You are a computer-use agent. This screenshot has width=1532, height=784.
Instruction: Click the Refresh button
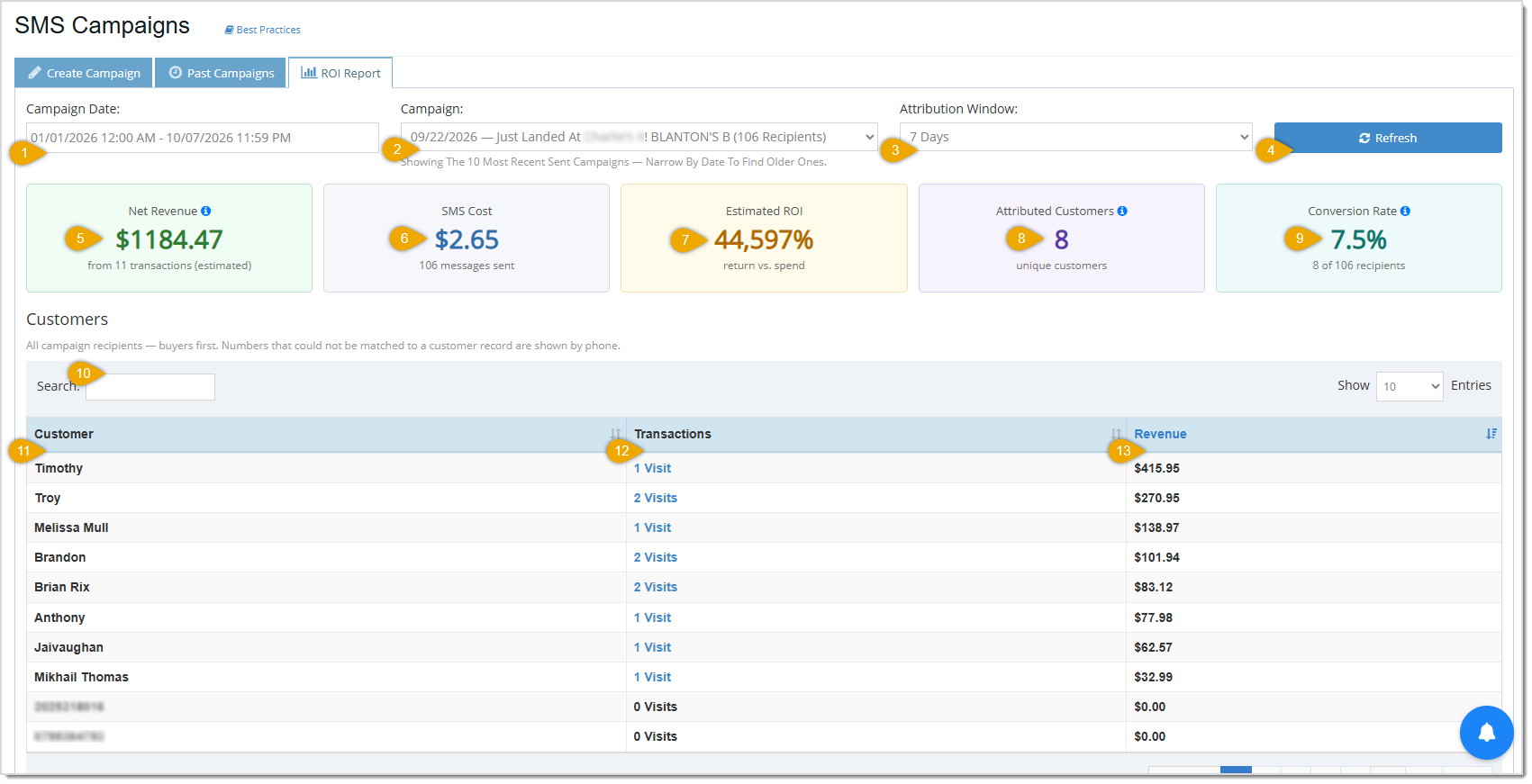[1388, 138]
